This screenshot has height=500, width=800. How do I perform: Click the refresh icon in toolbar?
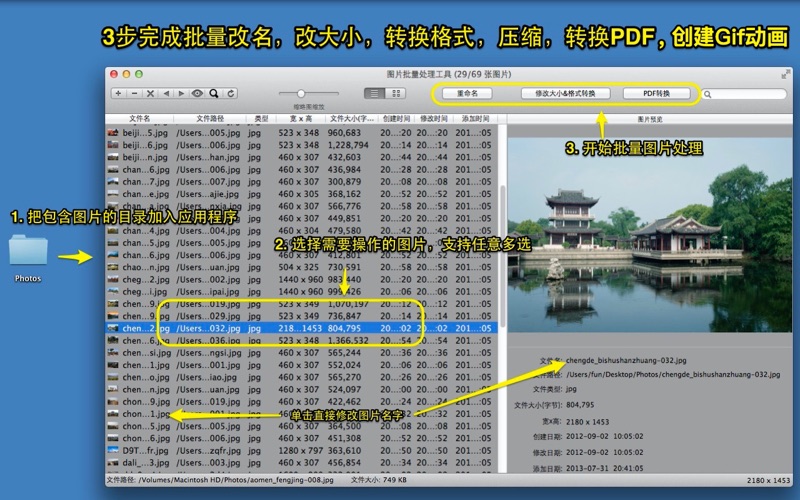coord(231,93)
